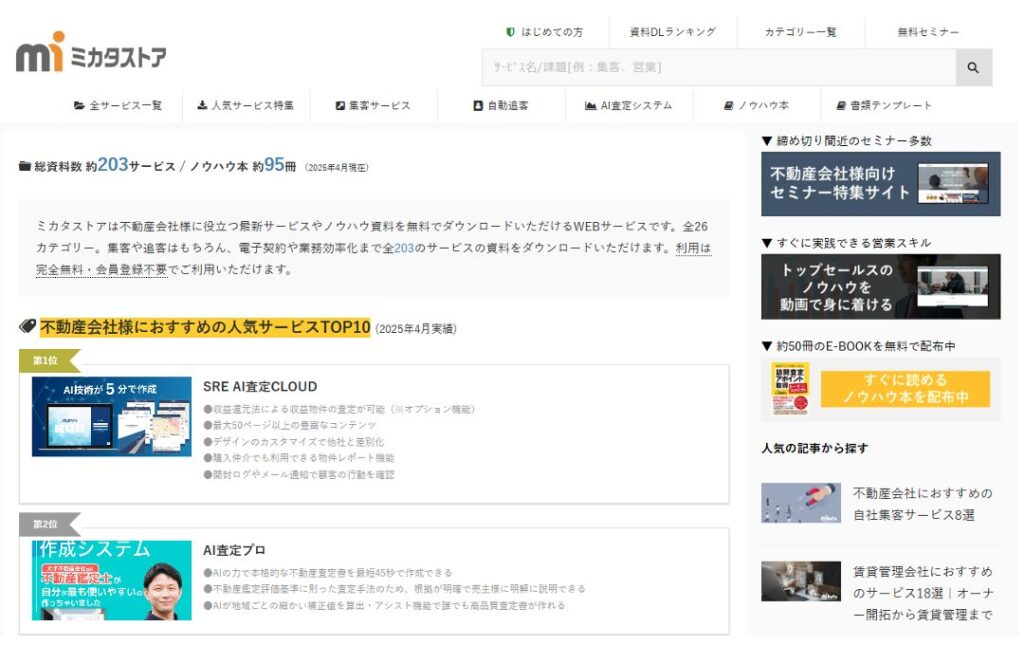Click AI査定プロ thumbnail image

point(112,580)
